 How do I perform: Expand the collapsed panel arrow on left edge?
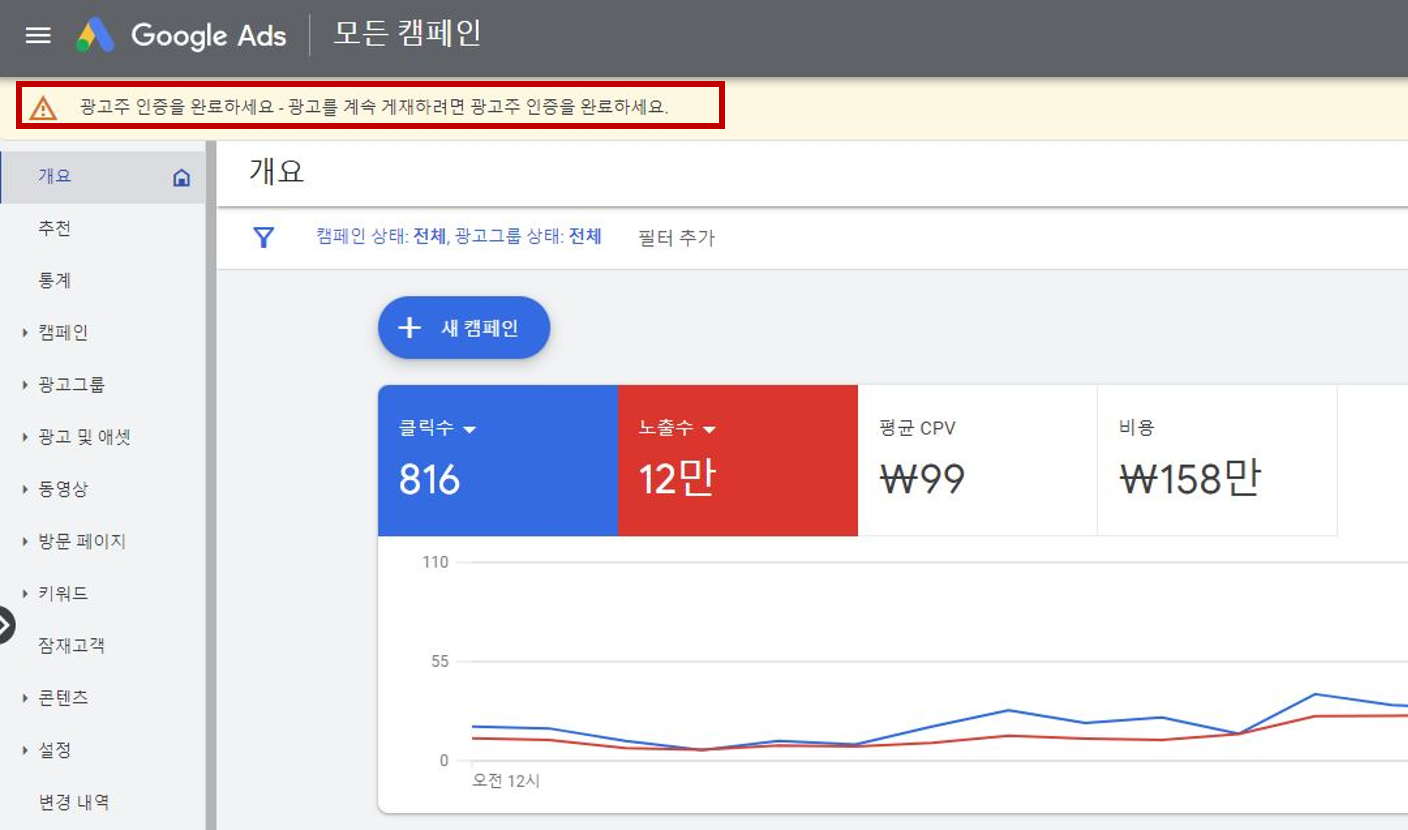point(6,625)
